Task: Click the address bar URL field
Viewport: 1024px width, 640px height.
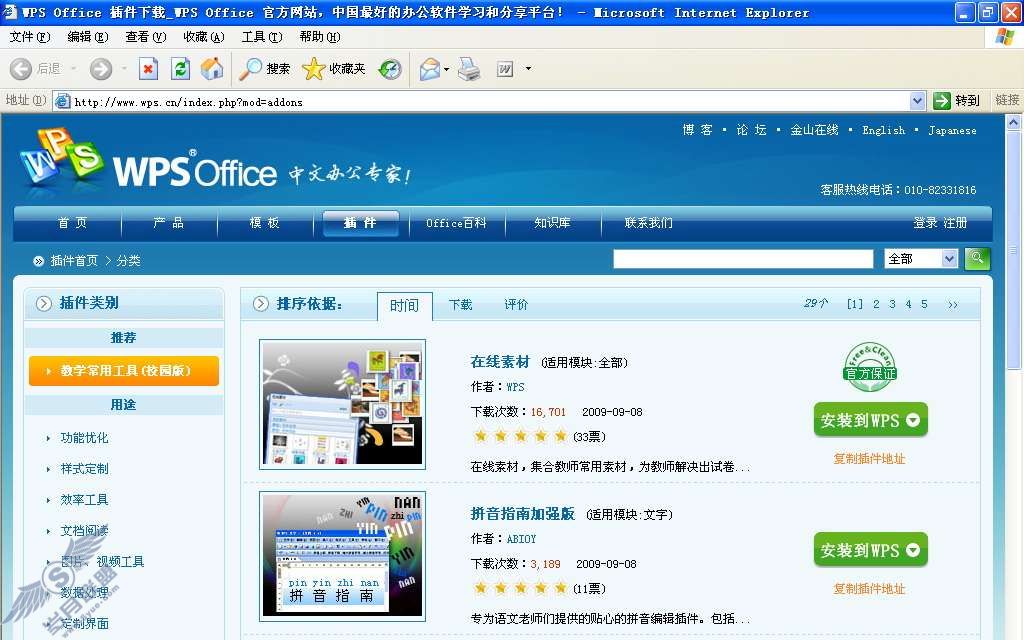Action: [490, 101]
